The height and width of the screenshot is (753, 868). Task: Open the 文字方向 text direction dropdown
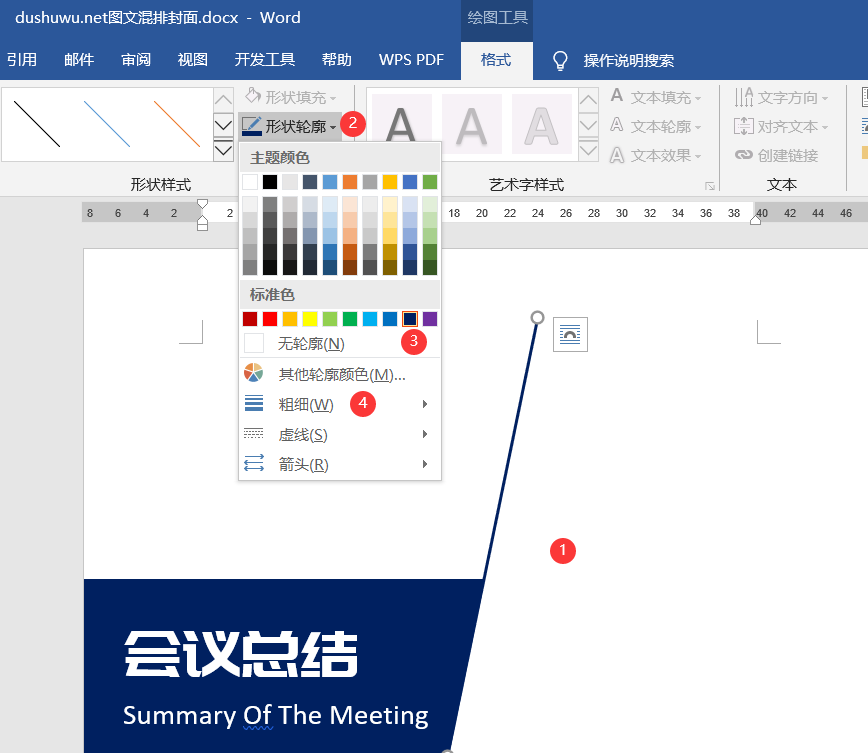[781, 97]
